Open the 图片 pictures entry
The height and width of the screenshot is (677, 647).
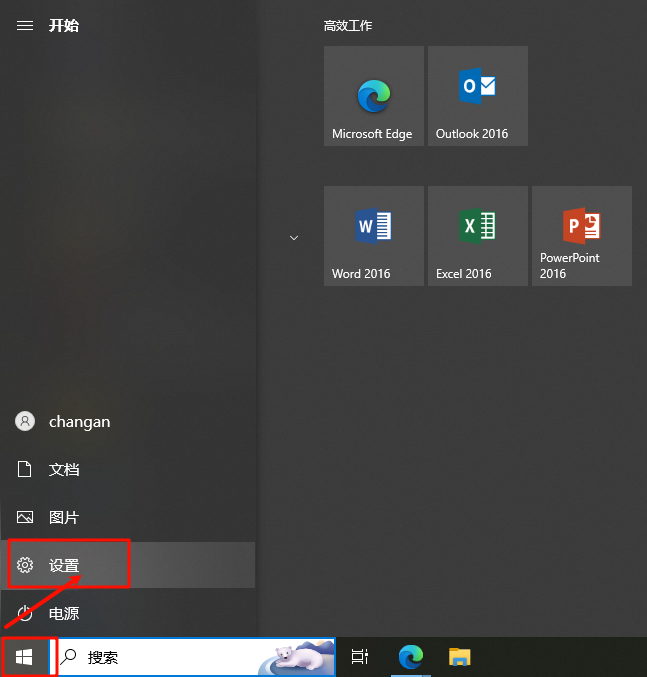(128, 517)
